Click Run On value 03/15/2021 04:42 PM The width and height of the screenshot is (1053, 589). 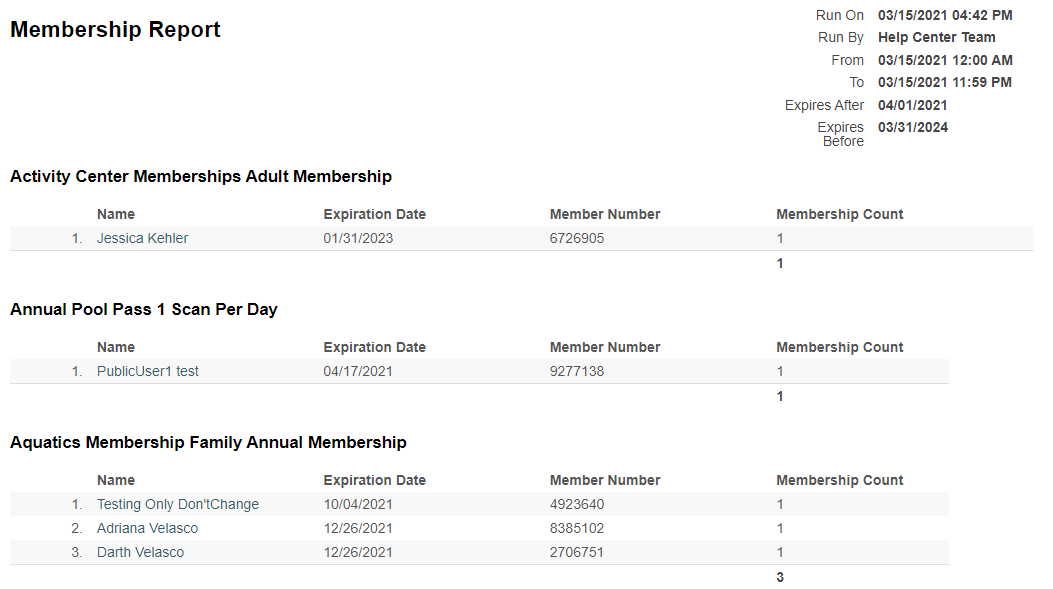pos(945,15)
